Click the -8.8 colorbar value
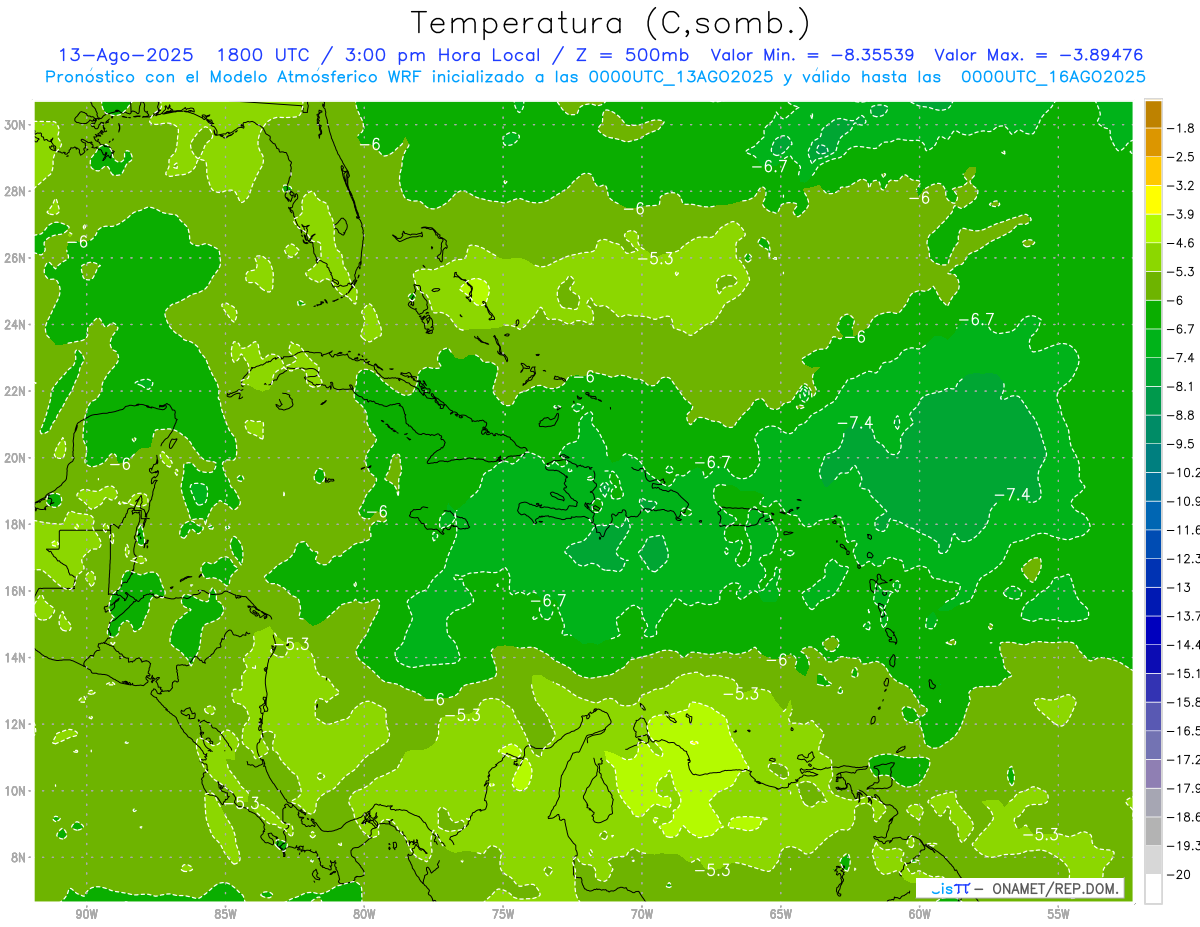Viewport: 1200px width, 927px height. (x=1181, y=415)
